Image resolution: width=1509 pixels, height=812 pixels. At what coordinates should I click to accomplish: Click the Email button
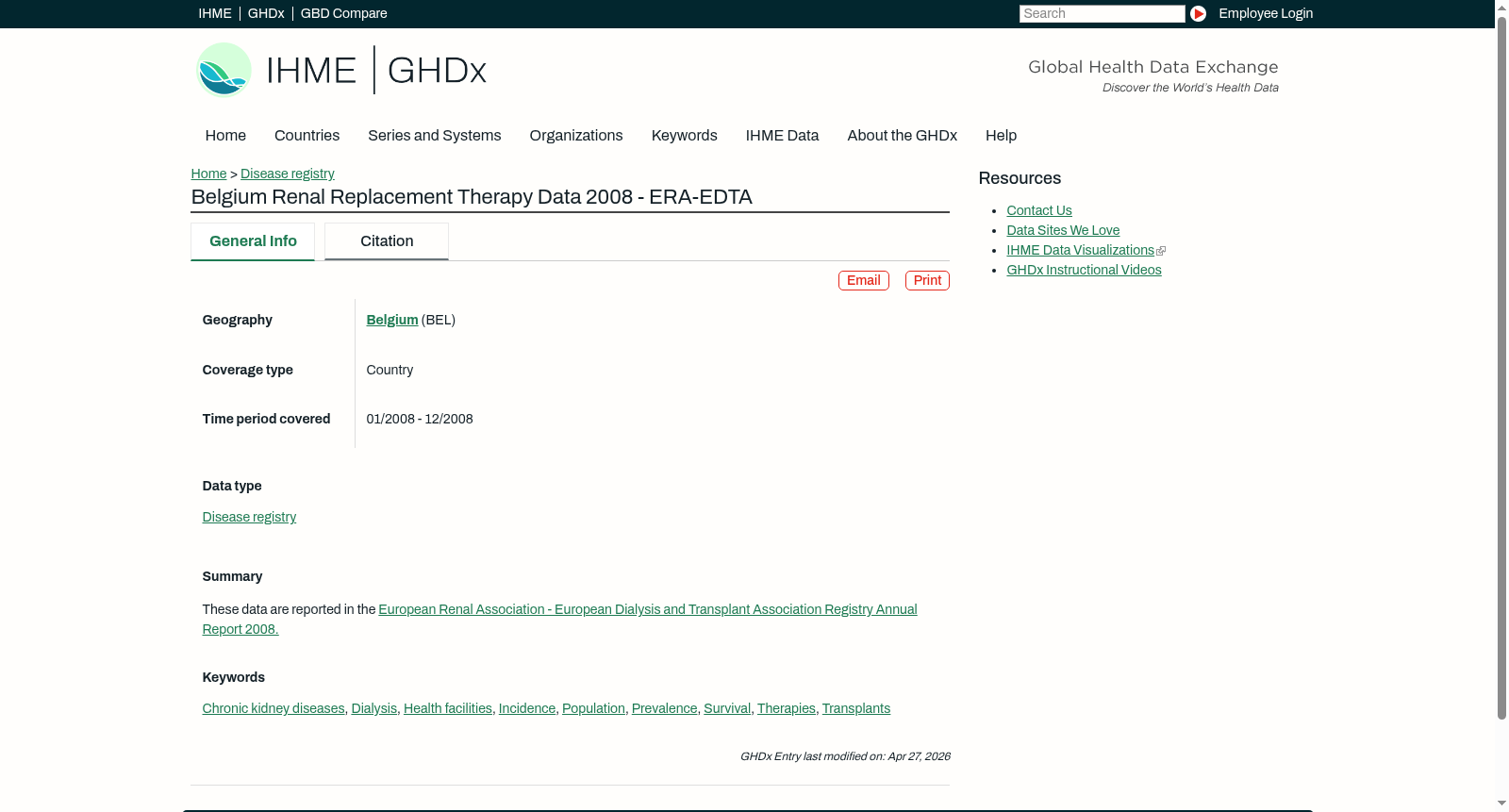863,280
